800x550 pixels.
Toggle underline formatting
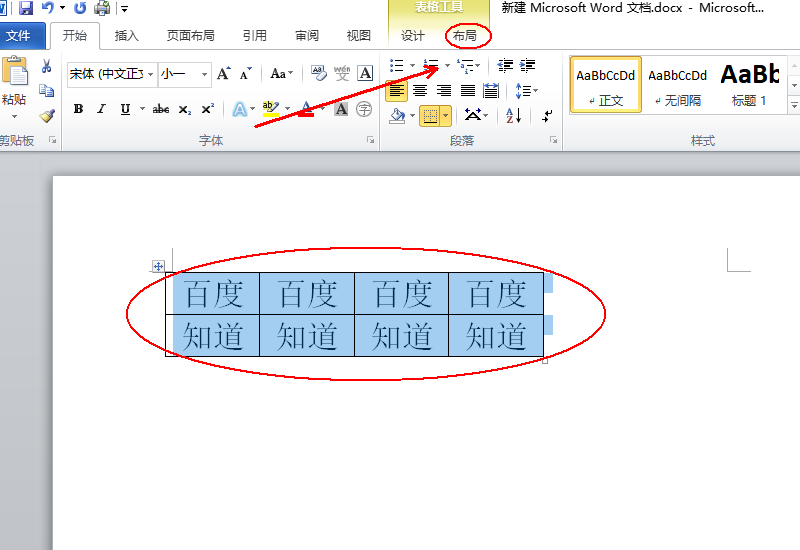pos(126,109)
